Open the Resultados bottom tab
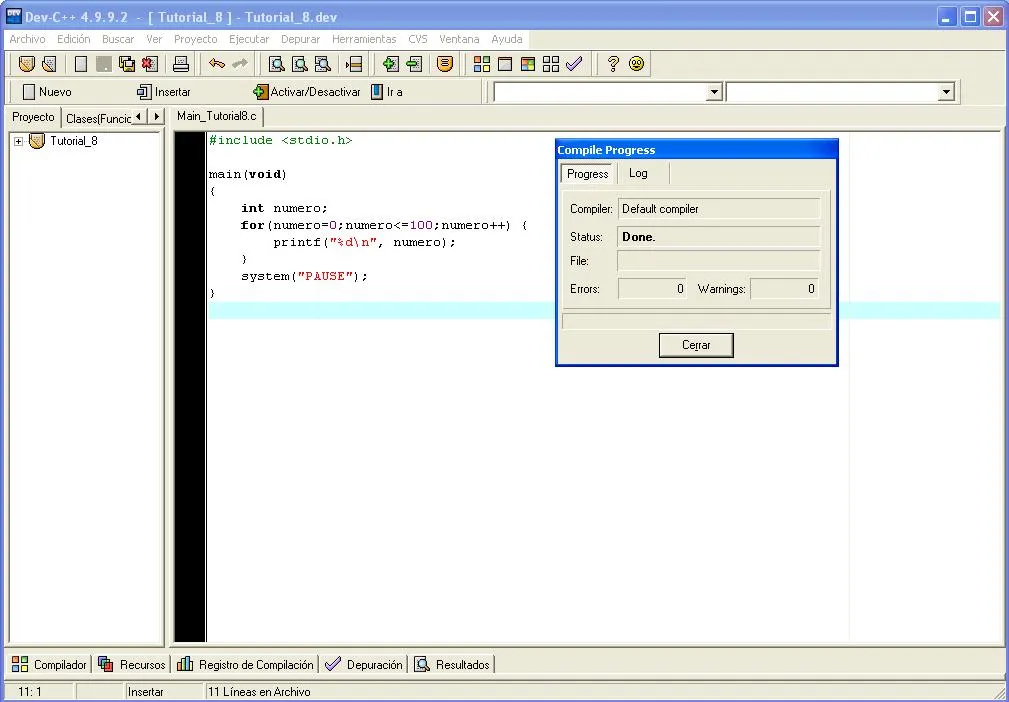Viewport: 1009px width, 702px height. point(452,665)
